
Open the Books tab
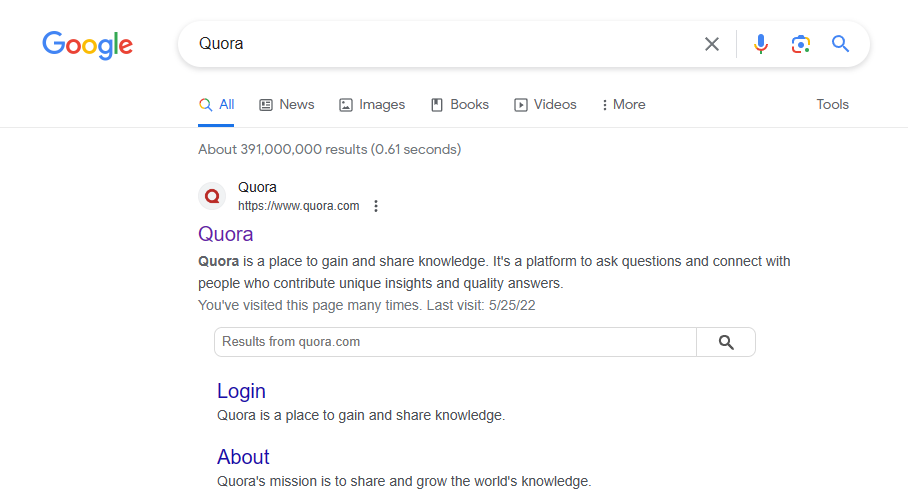click(460, 105)
